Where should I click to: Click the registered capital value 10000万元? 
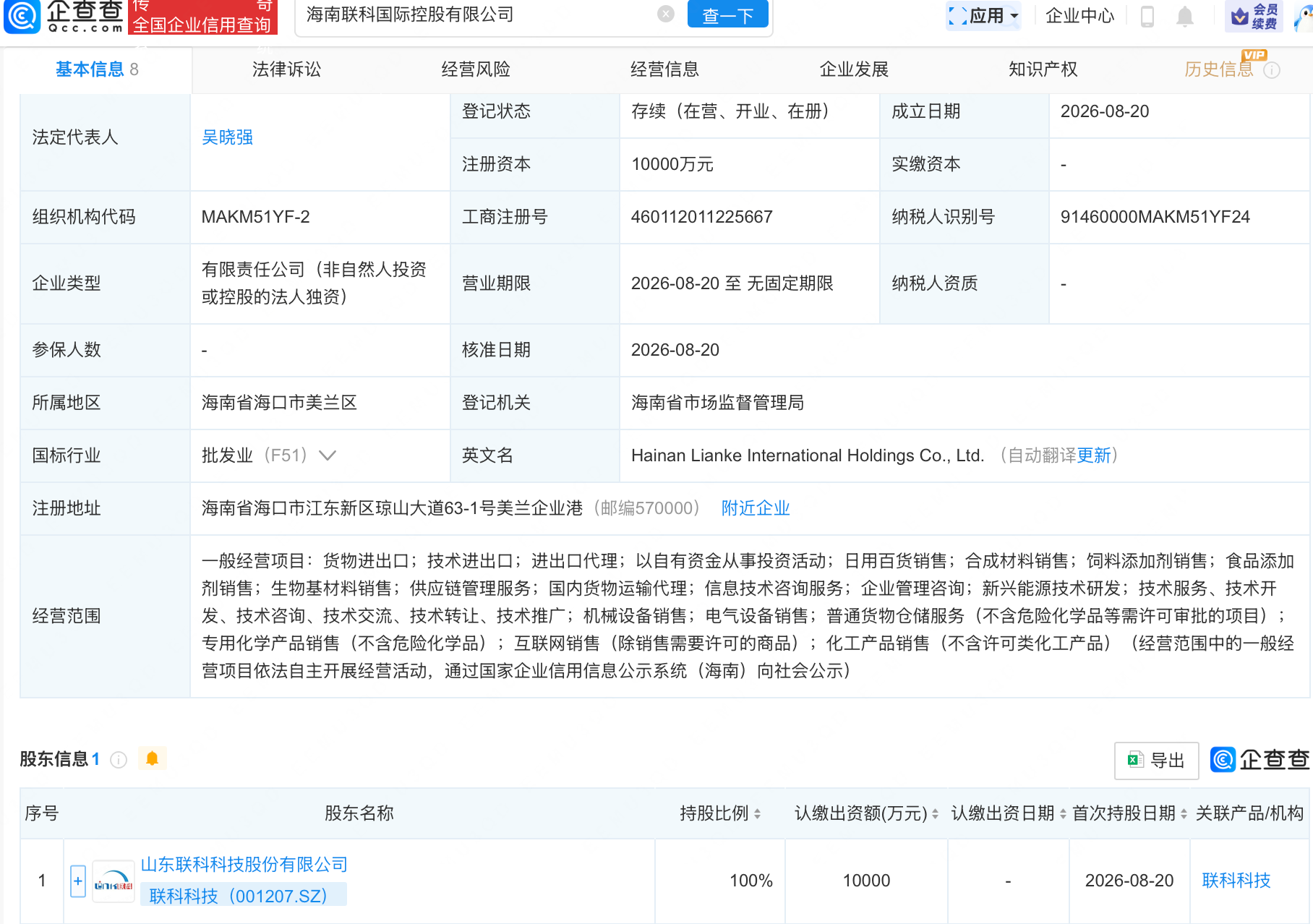tap(672, 164)
